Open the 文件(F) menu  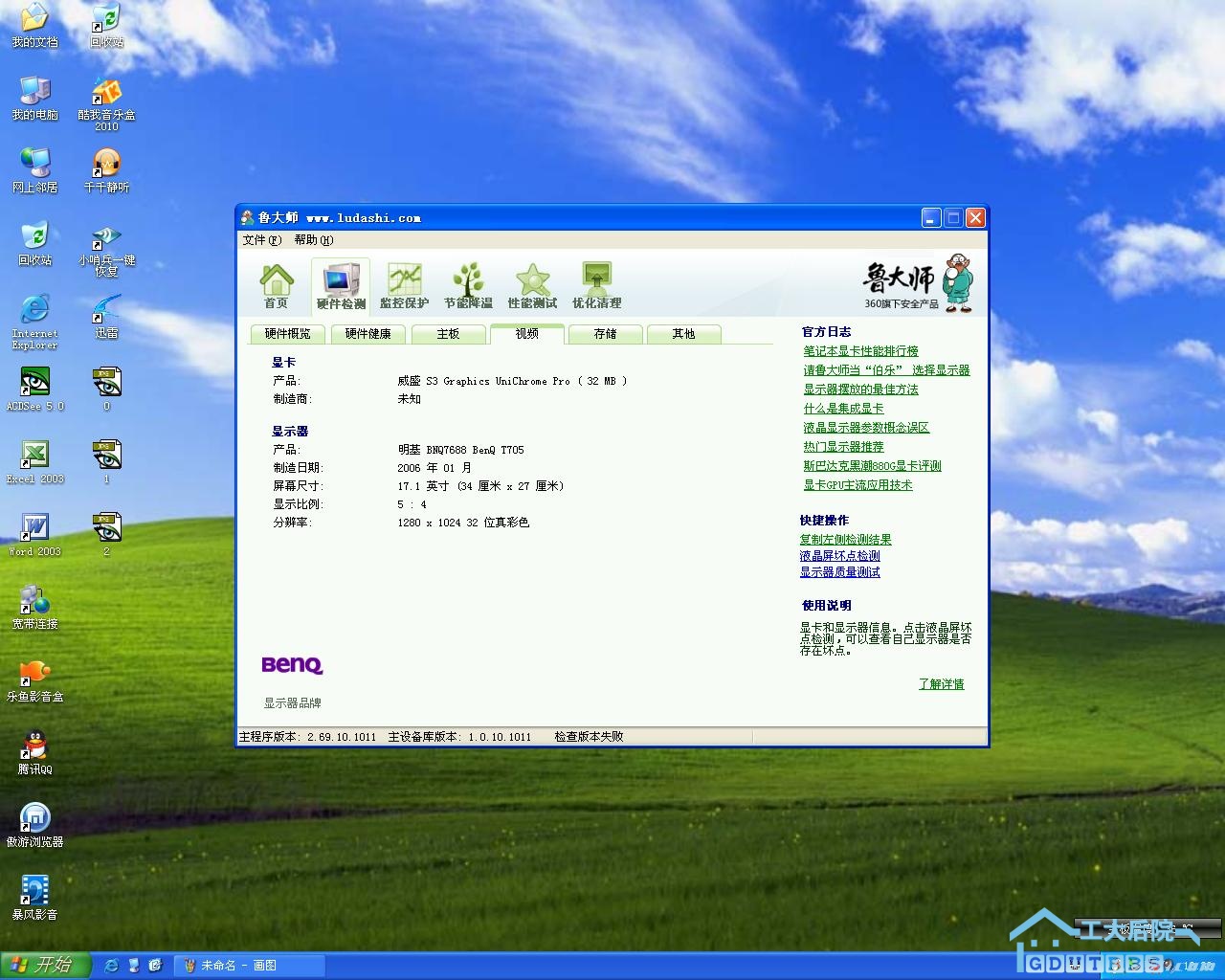[261, 240]
